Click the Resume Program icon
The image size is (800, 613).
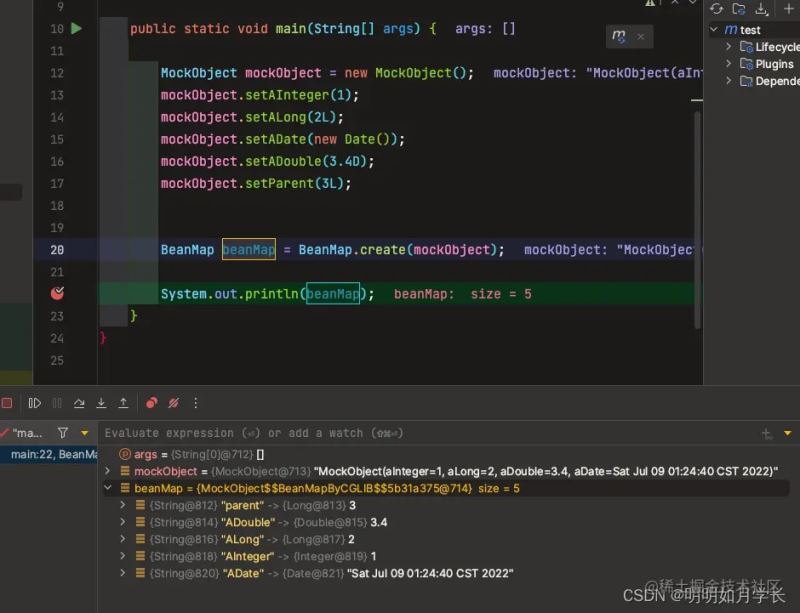(35, 403)
